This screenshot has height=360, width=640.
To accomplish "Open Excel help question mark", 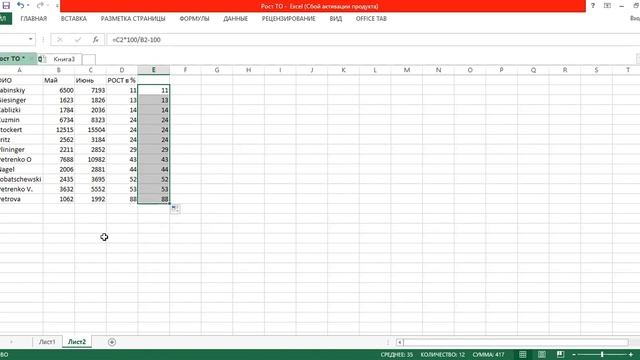I will point(593,5).
